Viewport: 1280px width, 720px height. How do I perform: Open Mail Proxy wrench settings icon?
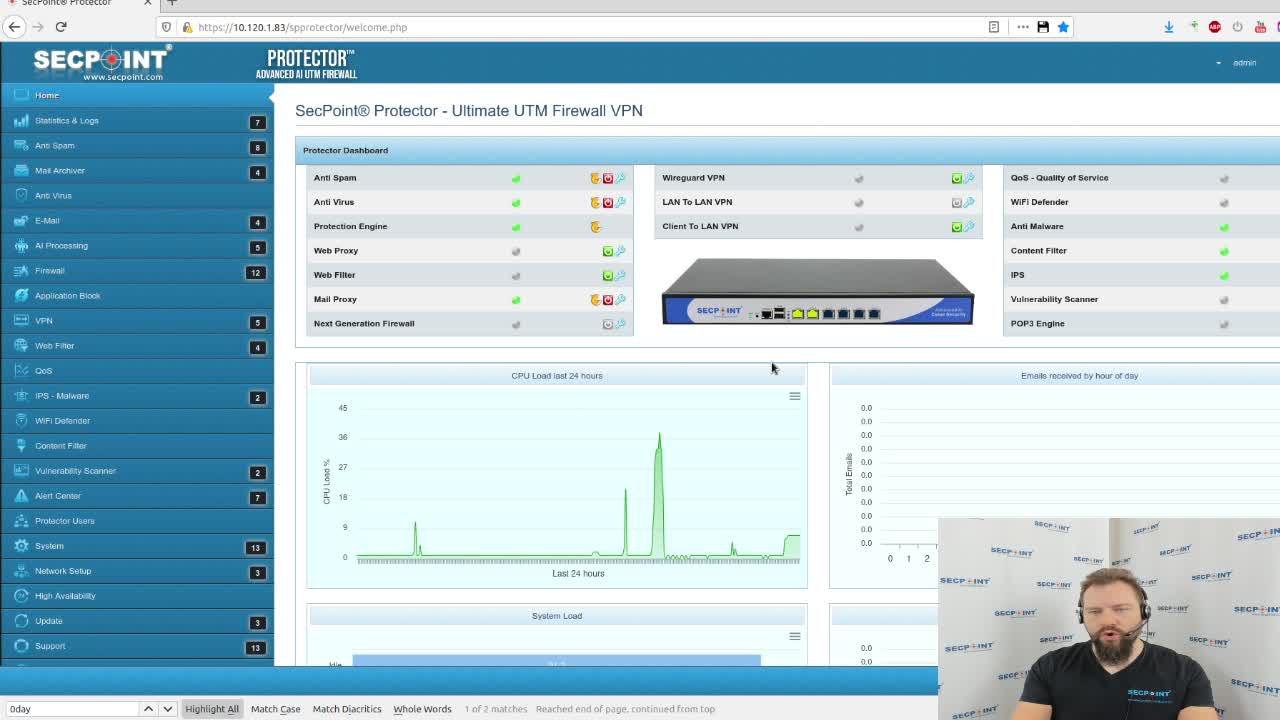[x=620, y=299]
